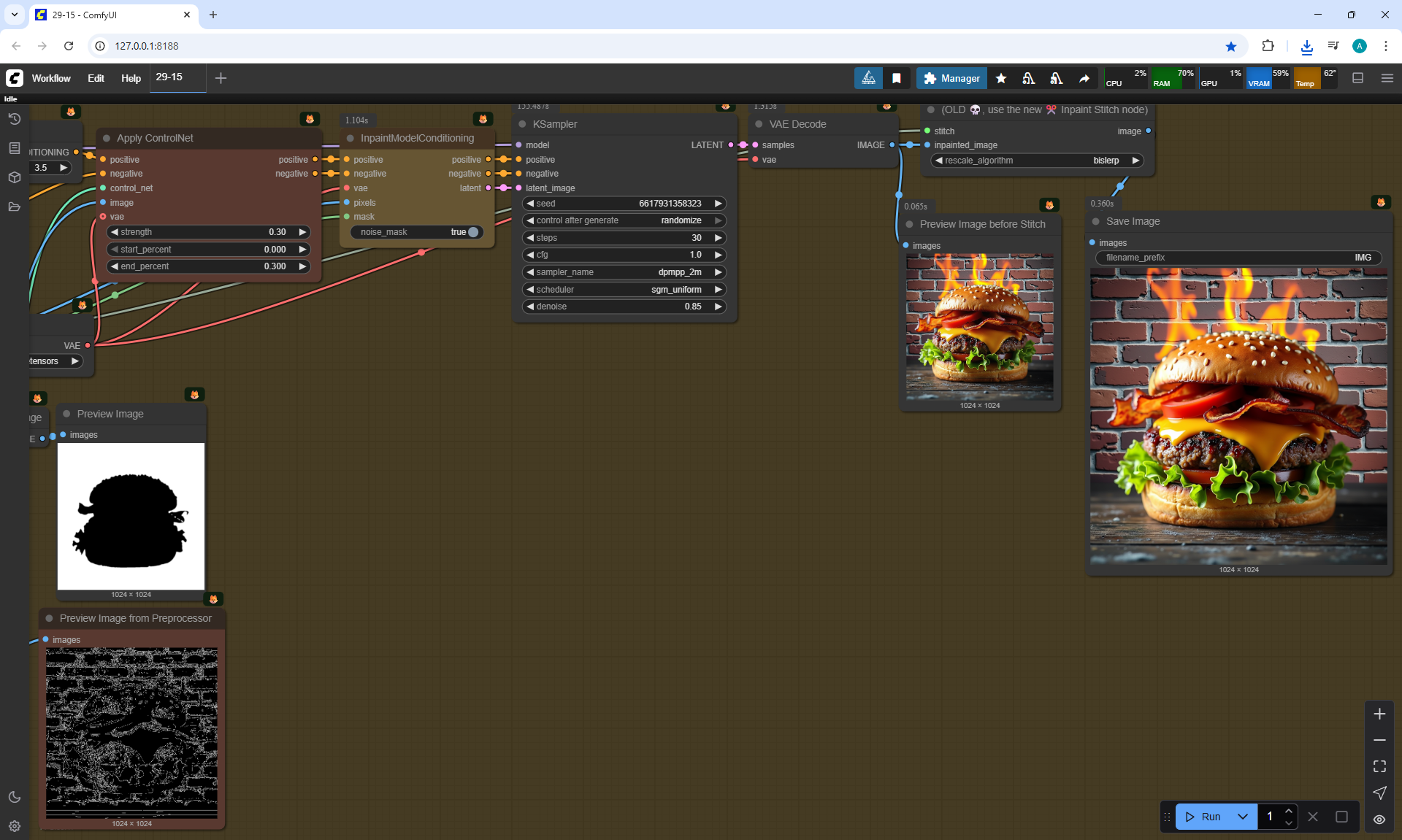1402x840 pixels.
Task: Click the Manager button
Action: click(x=951, y=78)
